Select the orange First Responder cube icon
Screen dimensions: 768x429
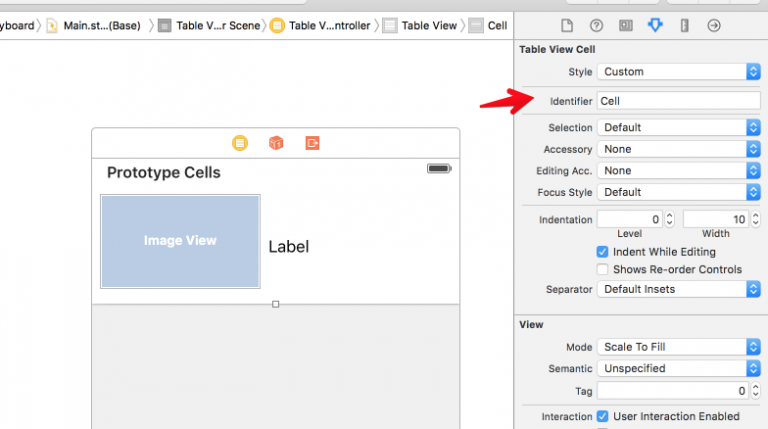[276, 143]
